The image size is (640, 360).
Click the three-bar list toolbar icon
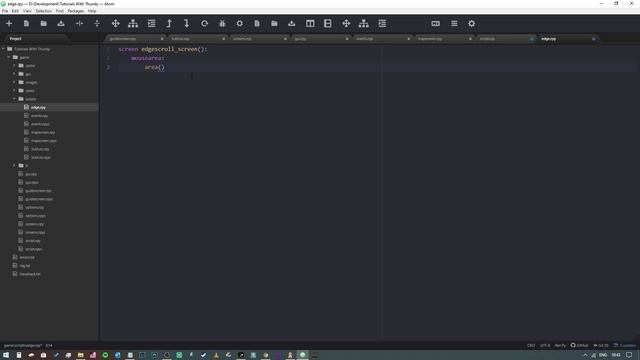click(x=454, y=24)
